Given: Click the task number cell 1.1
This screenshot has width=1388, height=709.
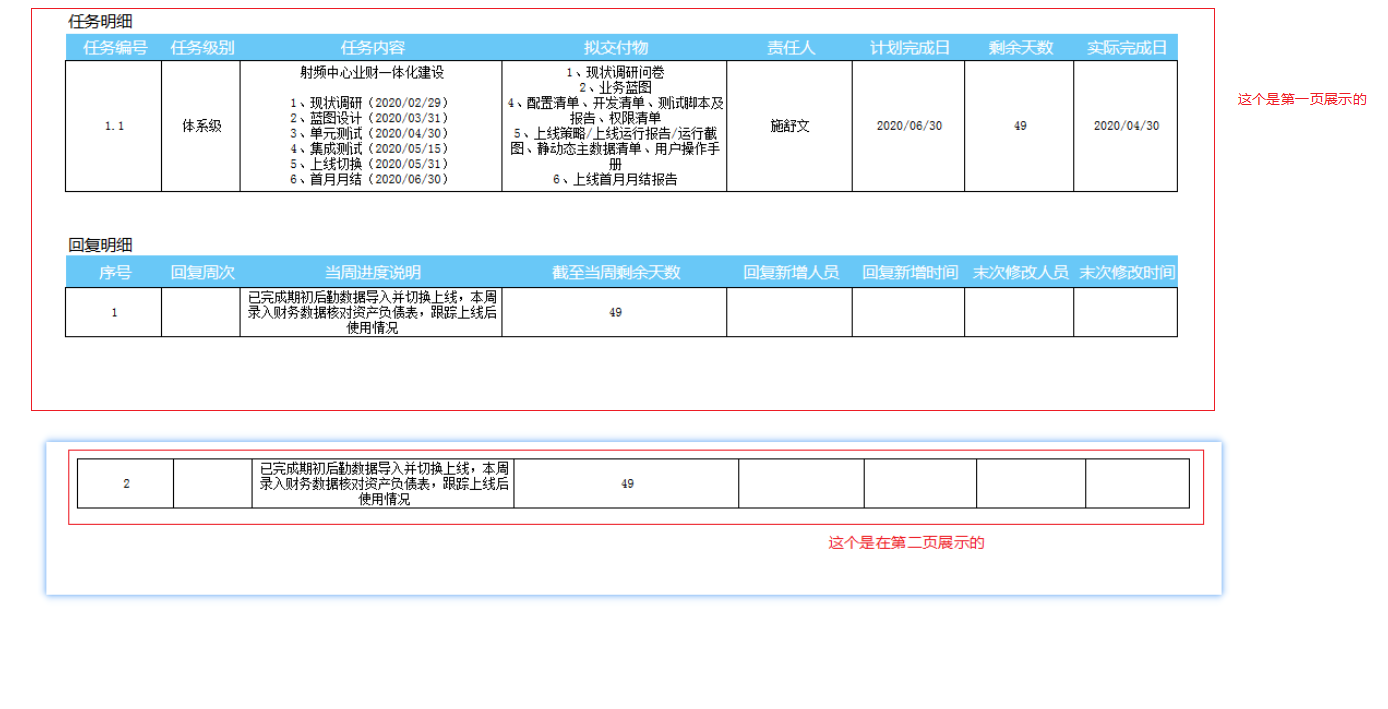Looking at the screenshot, I should point(114,126).
